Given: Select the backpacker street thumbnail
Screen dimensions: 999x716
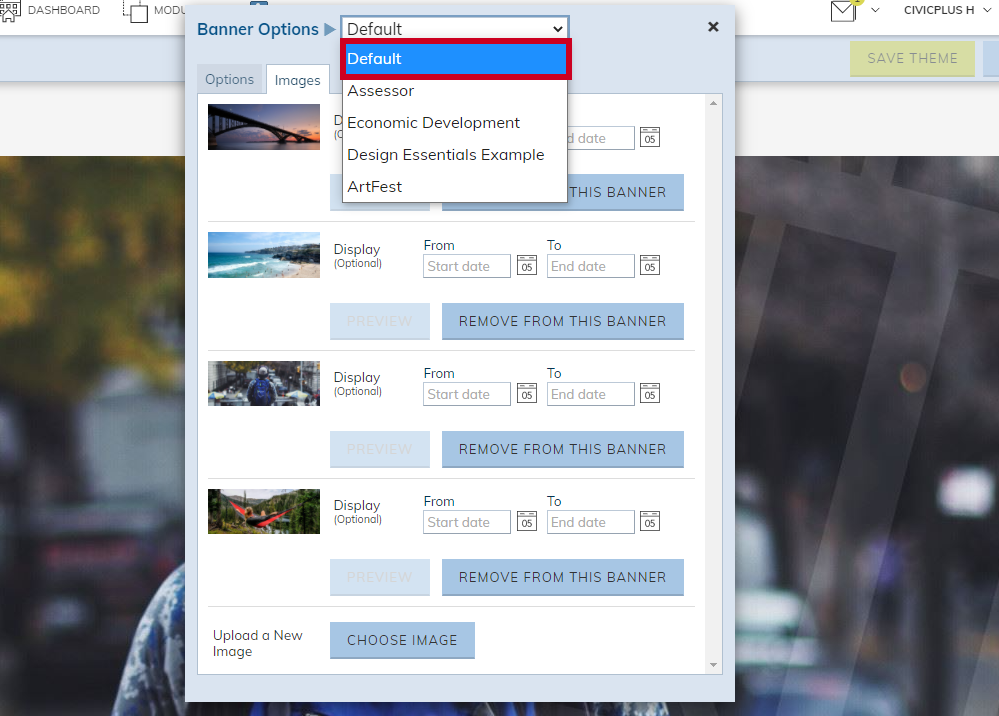Looking at the screenshot, I should tap(264, 383).
